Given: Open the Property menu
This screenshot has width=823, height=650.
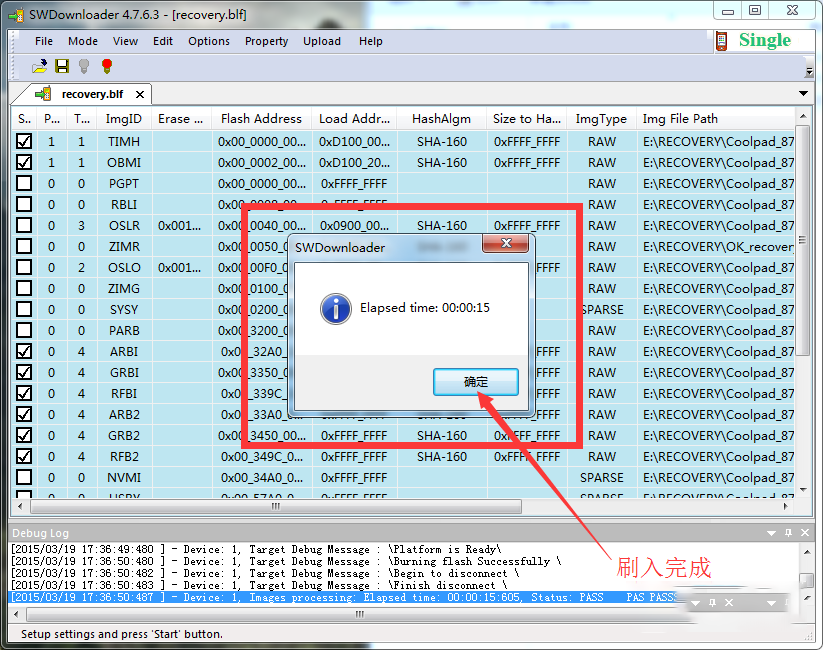Looking at the screenshot, I should [x=267, y=41].
